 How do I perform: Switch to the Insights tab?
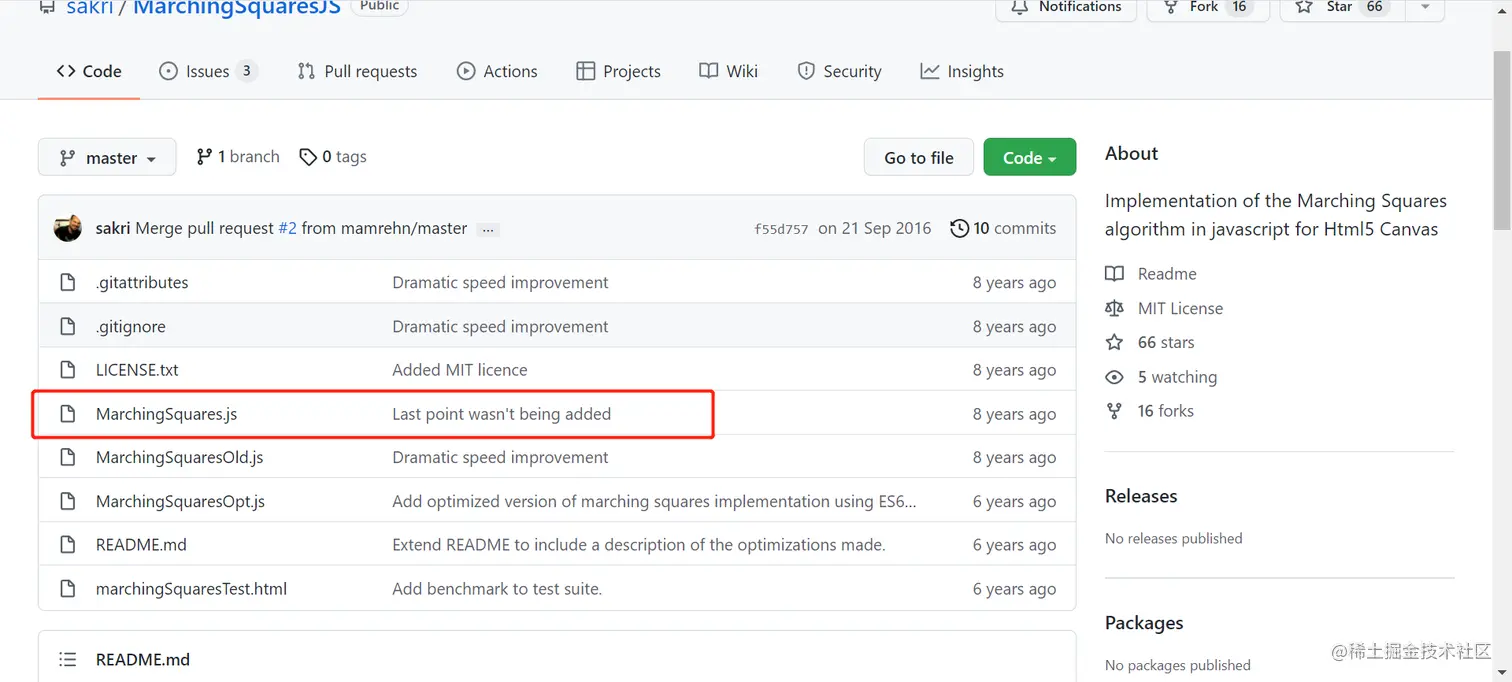[962, 72]
